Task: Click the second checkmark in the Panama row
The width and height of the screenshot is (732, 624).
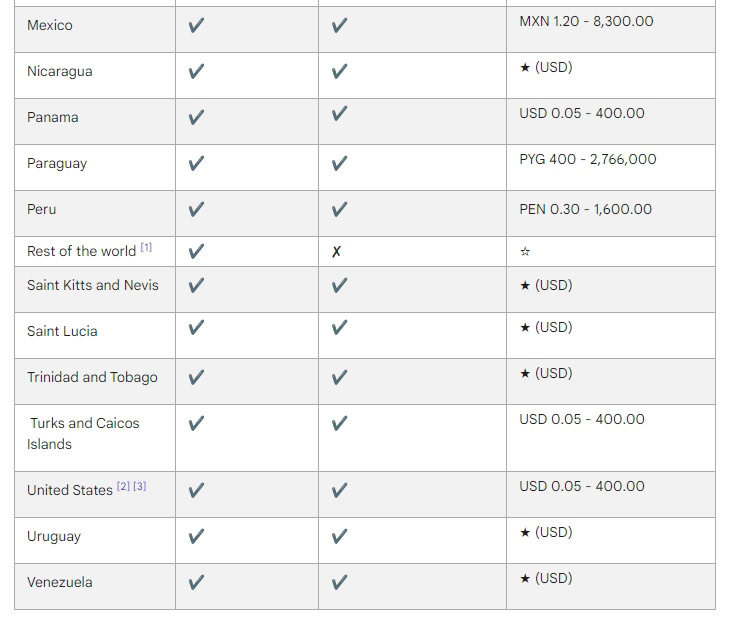Action: tap(339, 118)
